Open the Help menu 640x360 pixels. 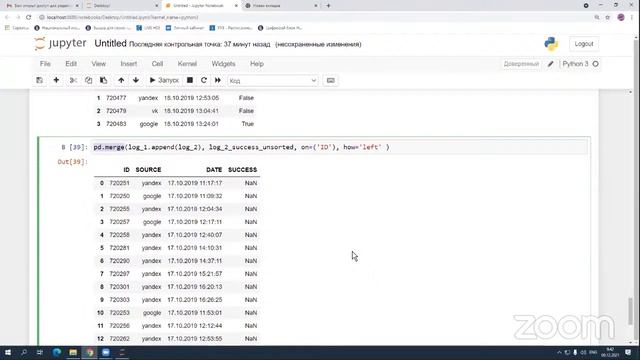[257, 64]
